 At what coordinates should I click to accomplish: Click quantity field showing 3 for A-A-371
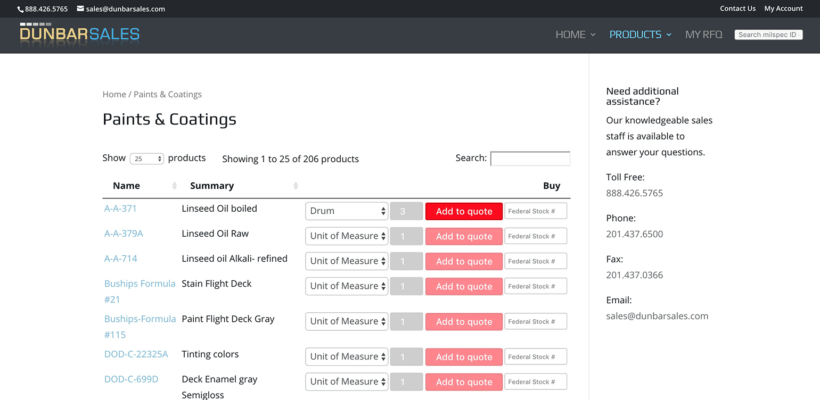(x=406, y=211)
